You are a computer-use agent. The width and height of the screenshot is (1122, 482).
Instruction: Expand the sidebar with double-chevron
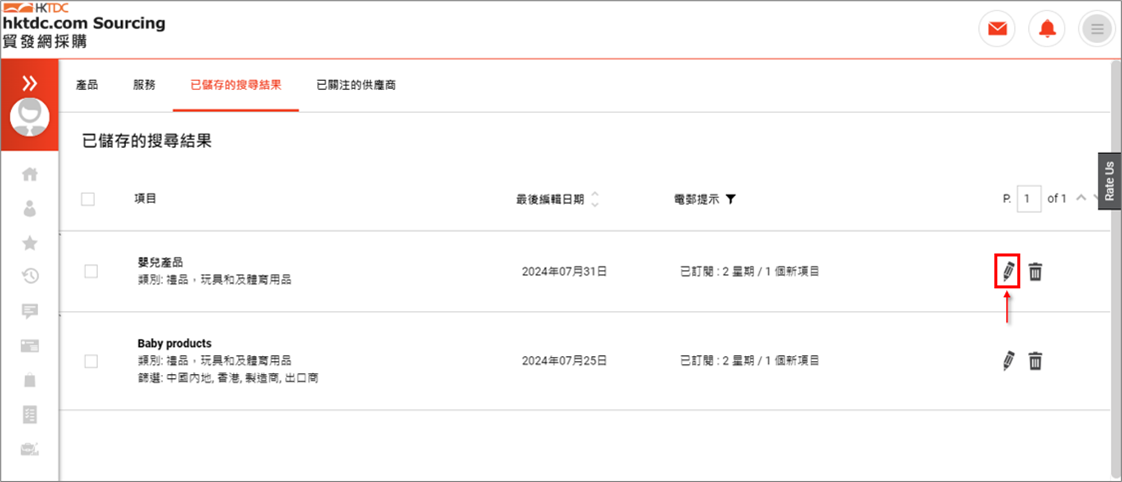pyautogui.click(x=30, y=83)
